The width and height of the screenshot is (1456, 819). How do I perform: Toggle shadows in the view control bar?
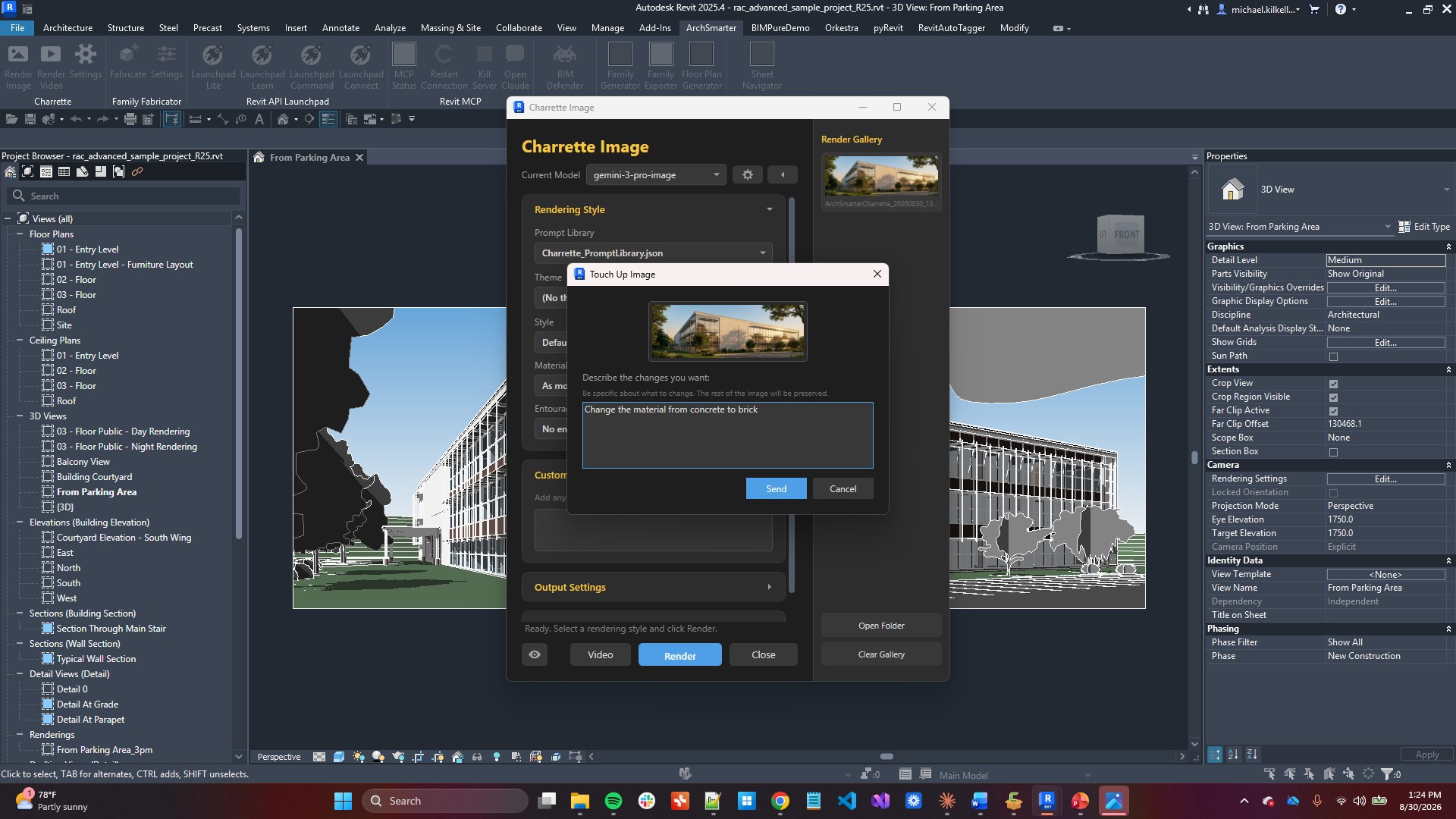tap(378, 757)
